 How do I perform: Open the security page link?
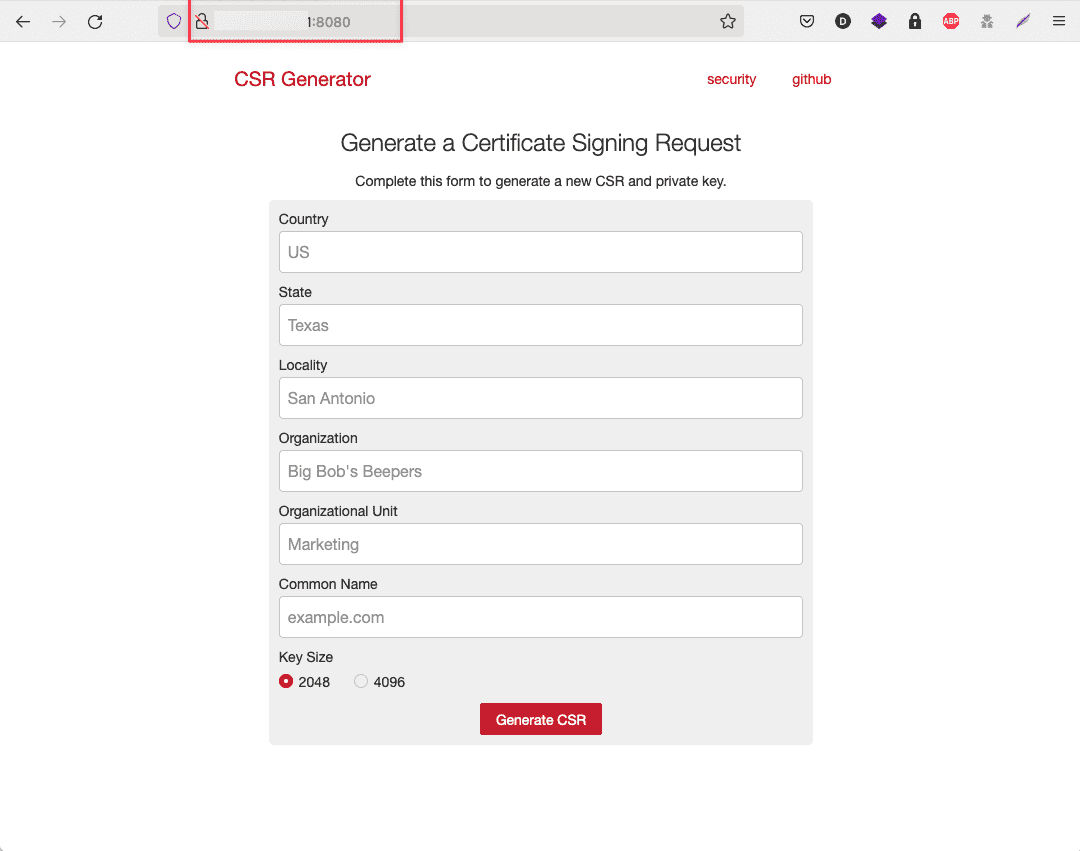pos(731,80)
